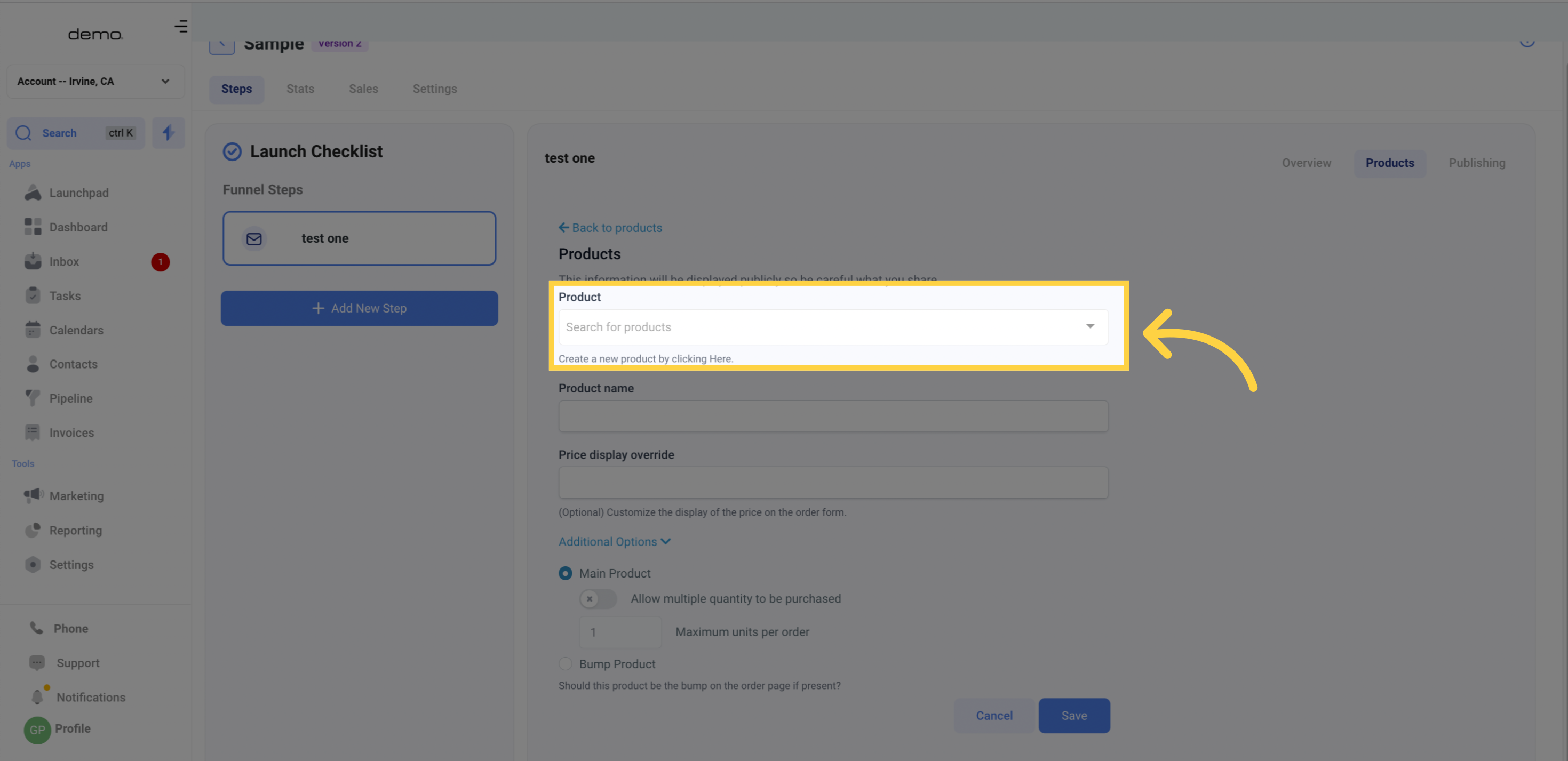Click the Reporting icon in sidebar
Viewport: 1568px width, 761px height.
pos(33,530)
